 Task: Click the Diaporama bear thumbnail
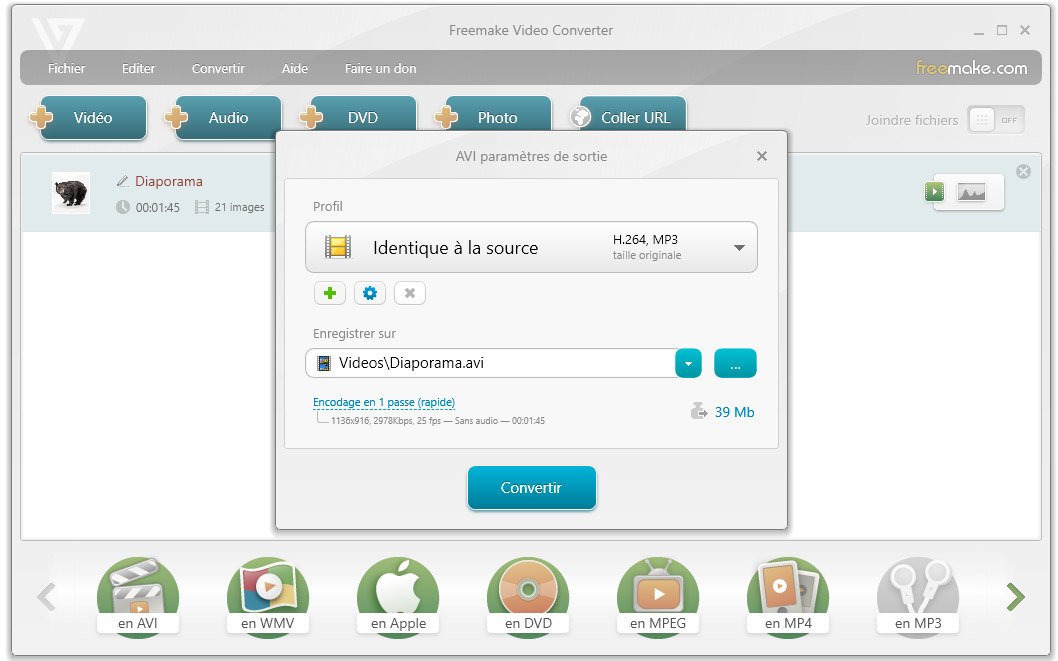click(x=71, y=193)
